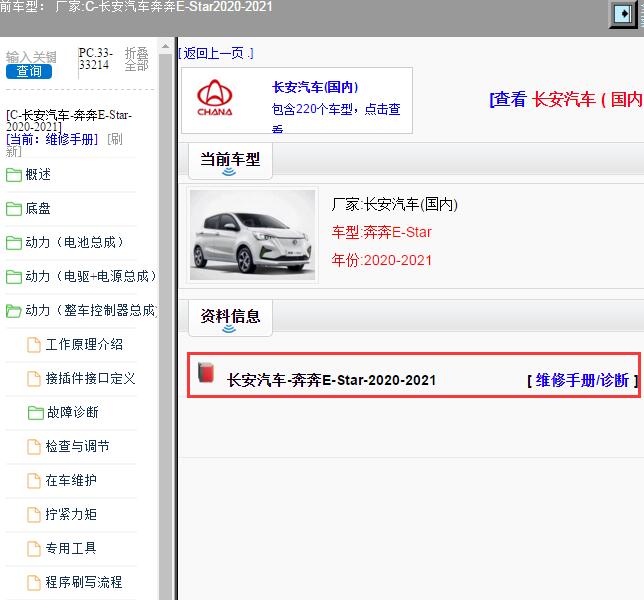Click the 刷新 refresh link
Screen dimensions: 644x600
pos(64,145)
